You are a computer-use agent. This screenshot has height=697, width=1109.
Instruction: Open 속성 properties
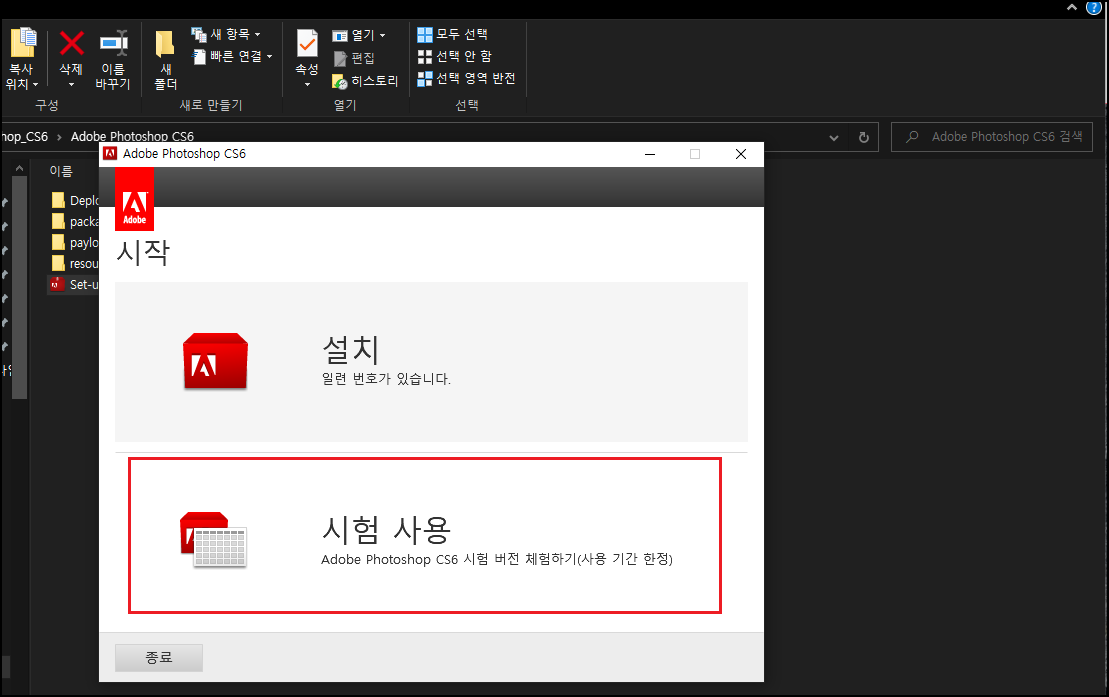[x=307, y=51]
